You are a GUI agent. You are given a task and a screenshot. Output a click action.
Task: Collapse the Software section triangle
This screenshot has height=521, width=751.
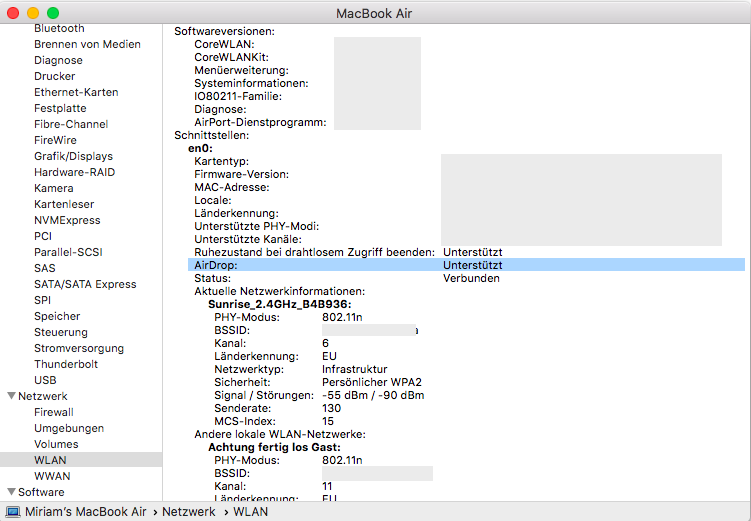tap(11, 491)
